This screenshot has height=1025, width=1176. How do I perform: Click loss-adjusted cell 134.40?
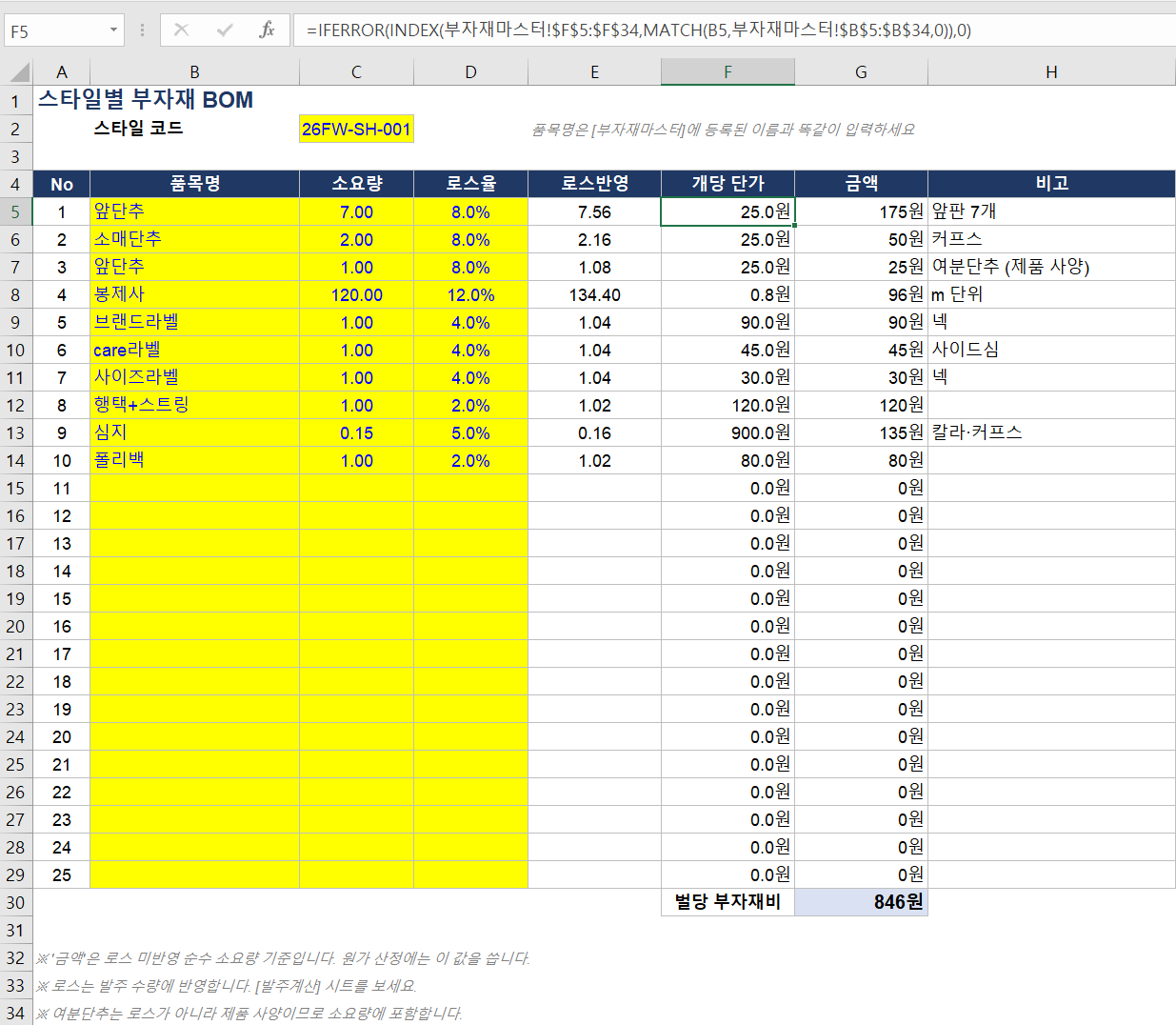click(x=594, y=294)
